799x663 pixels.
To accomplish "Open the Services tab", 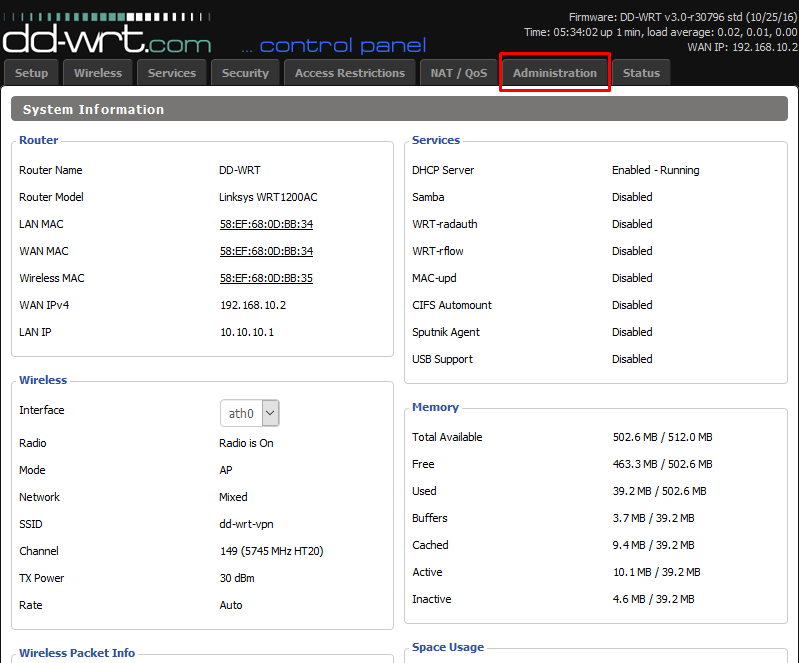I will (x=172, y=73).
